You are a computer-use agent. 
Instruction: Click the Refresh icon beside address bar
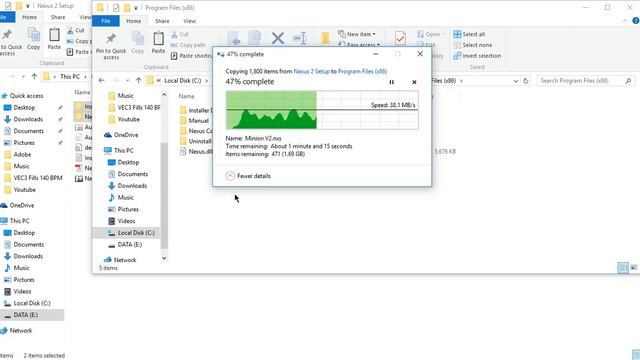[526, 81]
